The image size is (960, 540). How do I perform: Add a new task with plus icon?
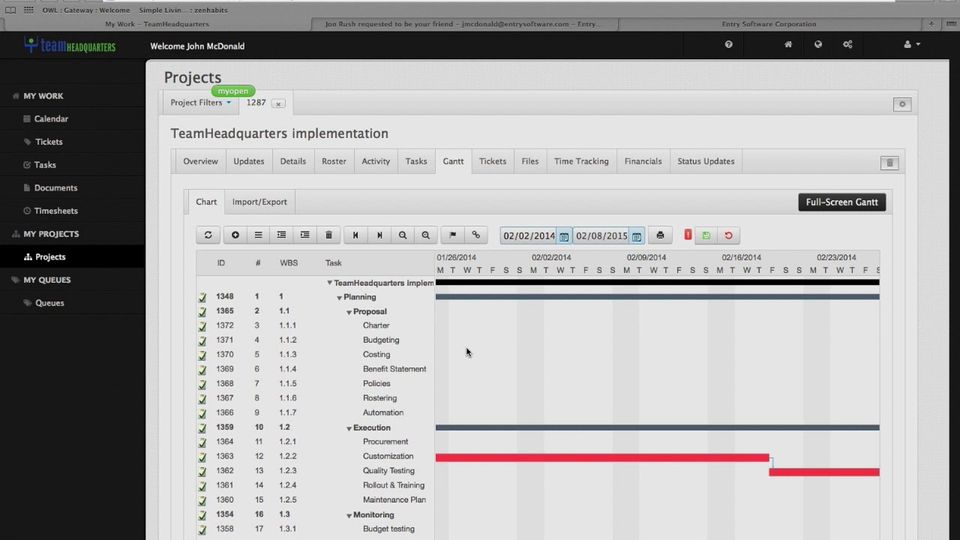[235, 235]
